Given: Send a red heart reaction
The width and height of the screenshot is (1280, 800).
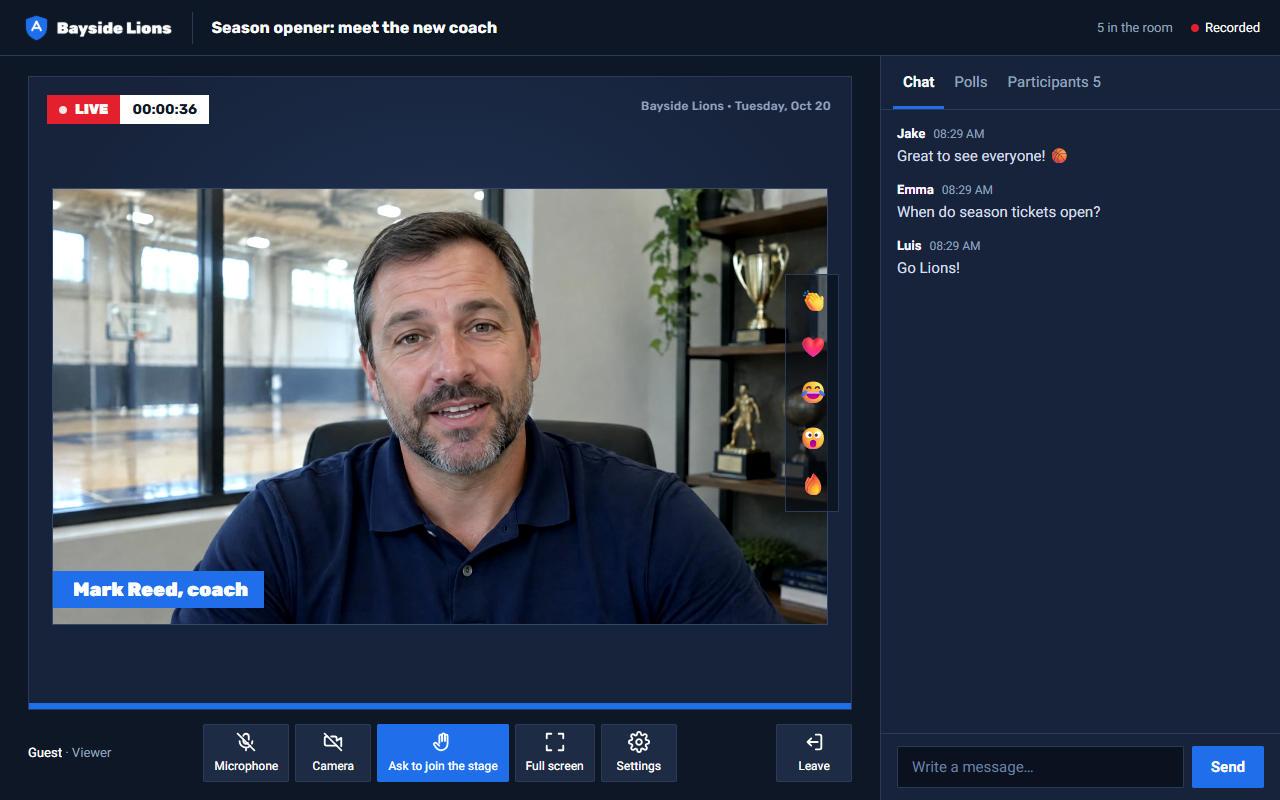Looking at the screenshot, I should coord(813,346).
